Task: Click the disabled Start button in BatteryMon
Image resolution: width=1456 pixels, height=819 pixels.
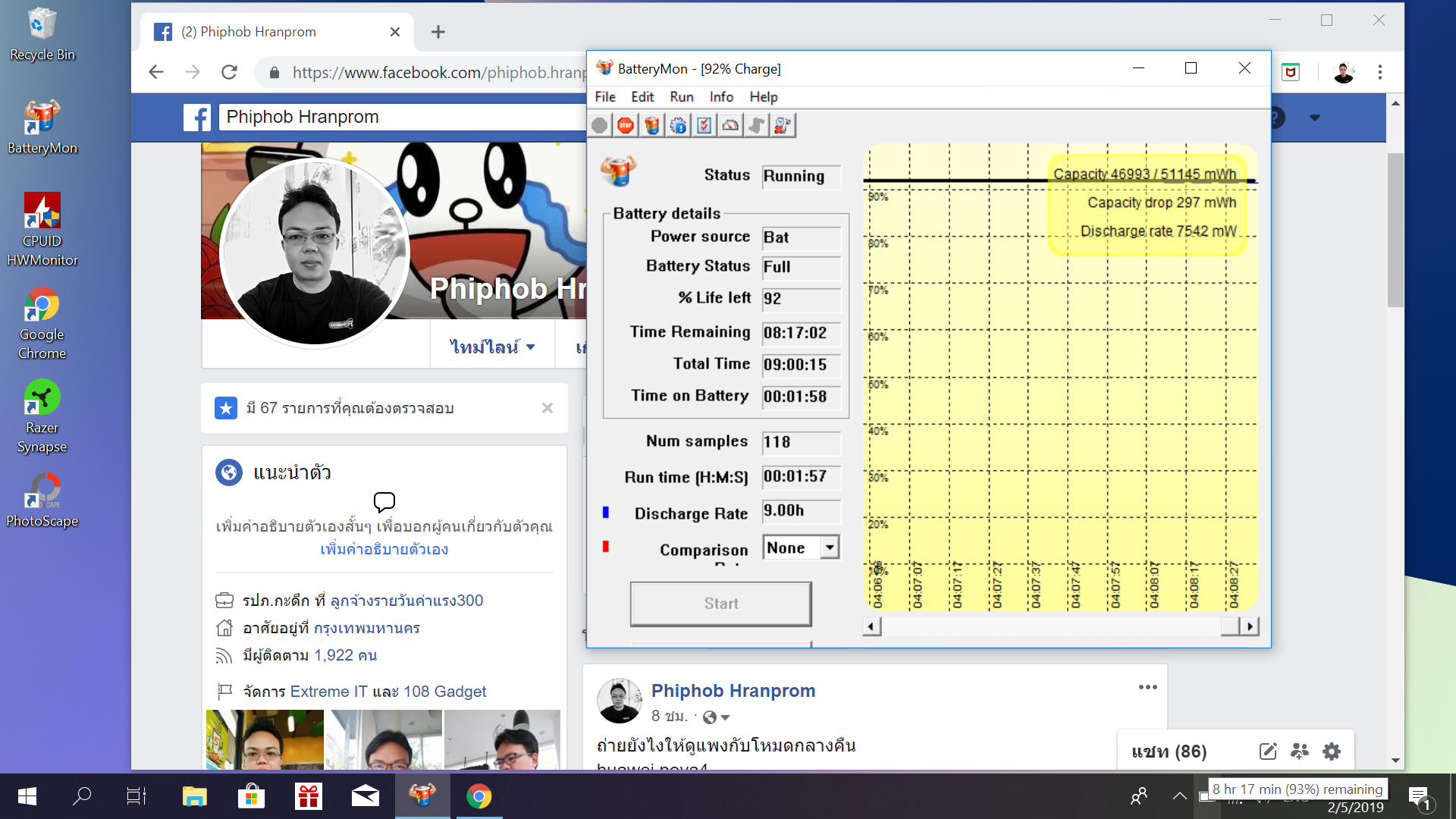Action: point(721,604)
